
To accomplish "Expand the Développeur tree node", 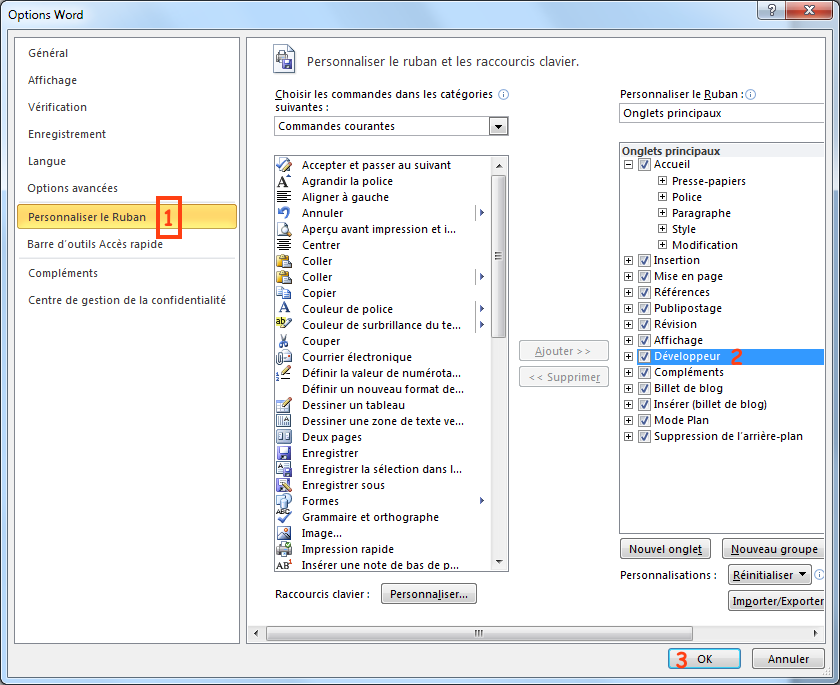I will (x=628, y=356).
